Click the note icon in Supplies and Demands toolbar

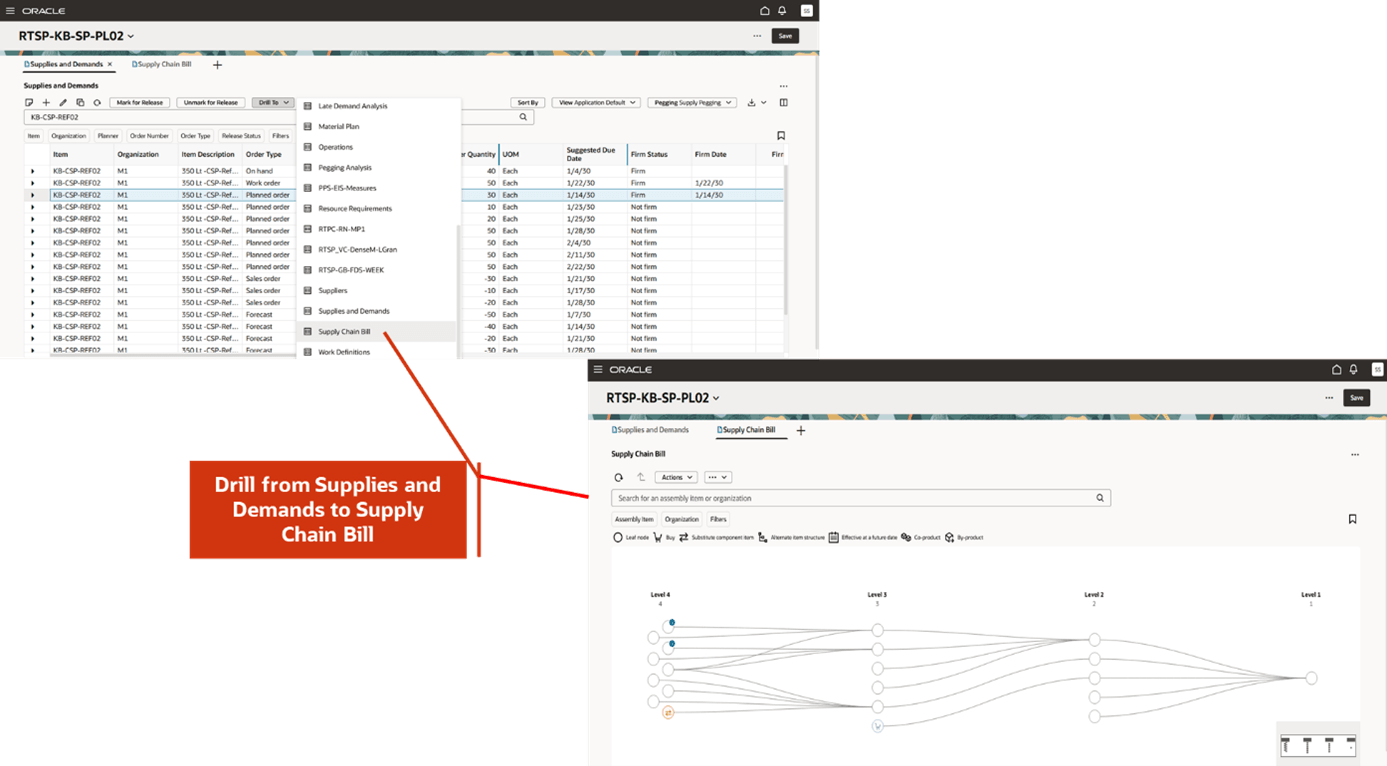click(29, 102)
